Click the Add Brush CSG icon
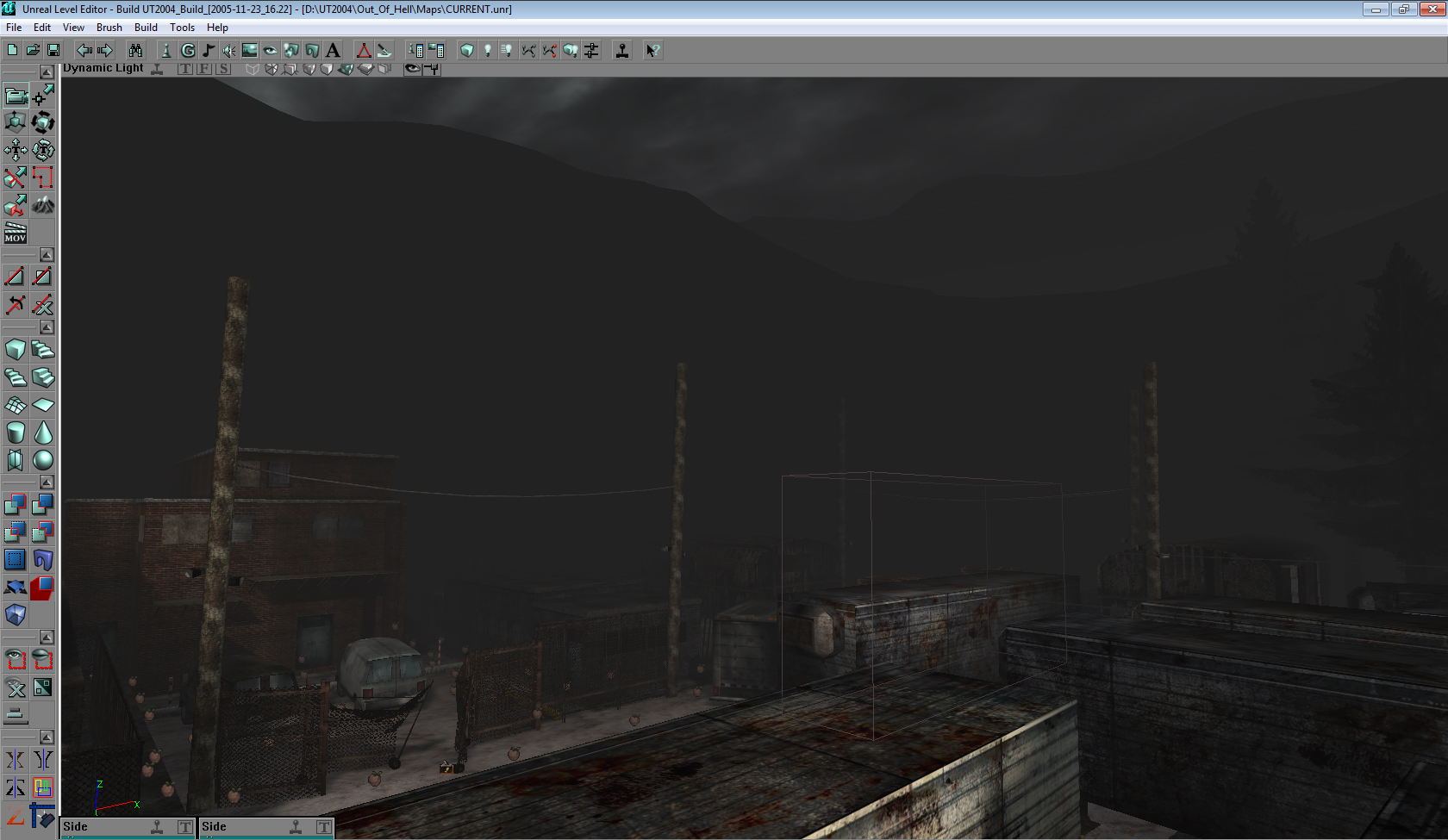The width and height of the screenshot is (1448, 840). pos(16,504)
